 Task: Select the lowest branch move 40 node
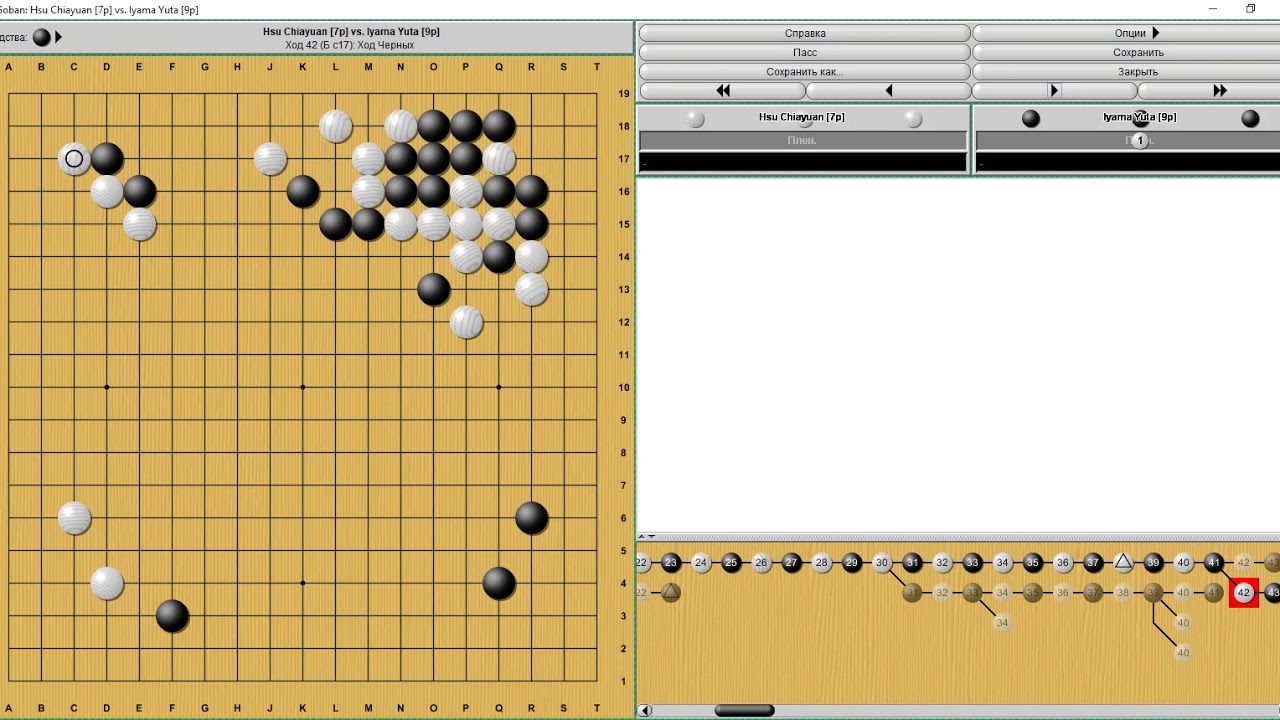click(x=1183, y=653)
